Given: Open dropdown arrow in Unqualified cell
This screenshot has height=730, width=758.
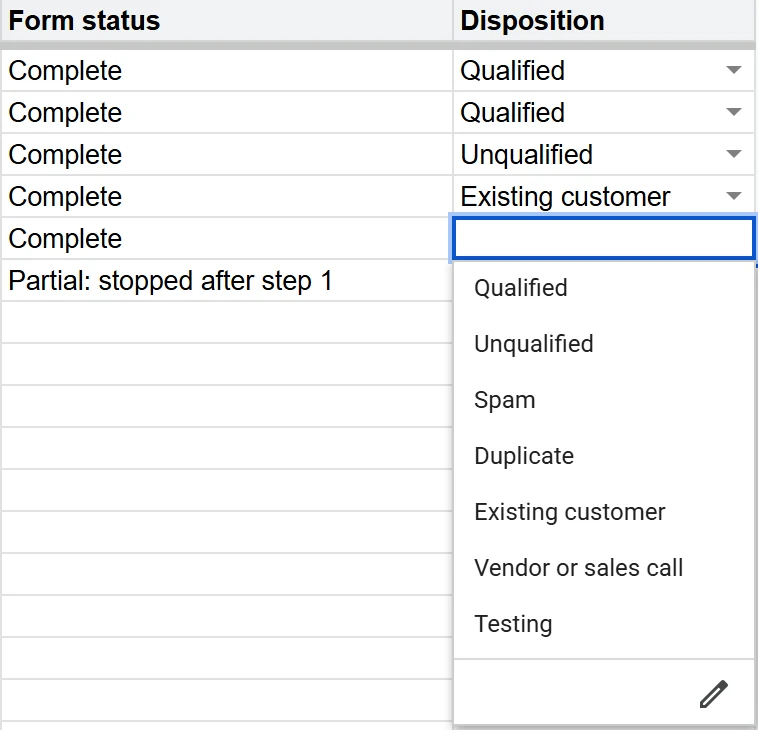Looking at the screenshot, I should coord(733,154).
